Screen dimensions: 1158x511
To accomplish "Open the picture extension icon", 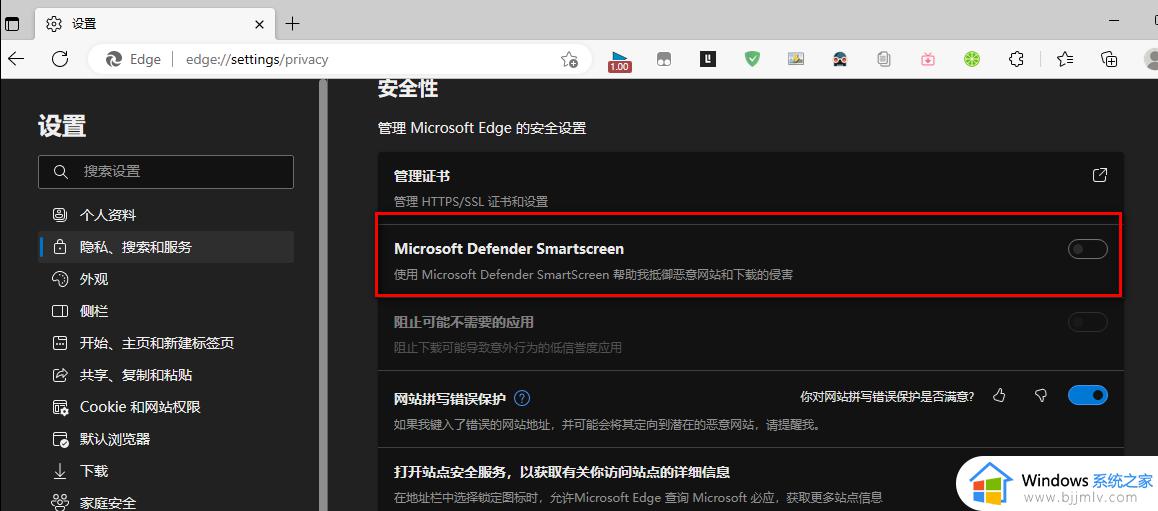I will click(795, 59).
